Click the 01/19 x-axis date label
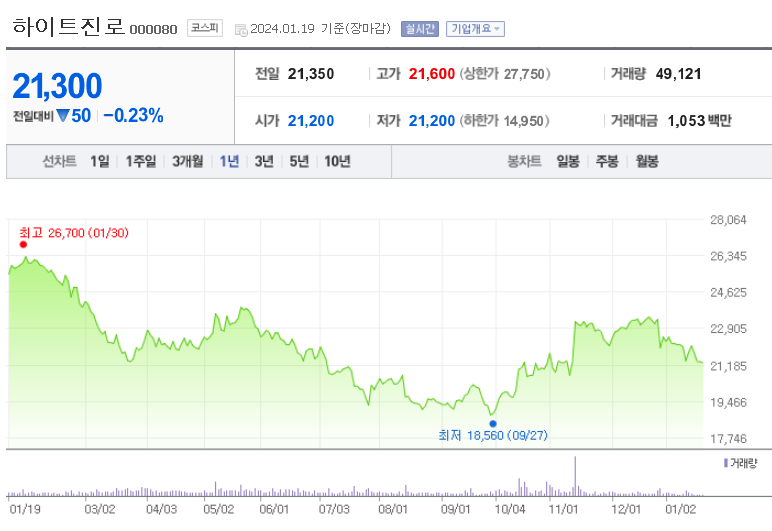772x531 pixels. pyautogui.click(x=25, y=509)
